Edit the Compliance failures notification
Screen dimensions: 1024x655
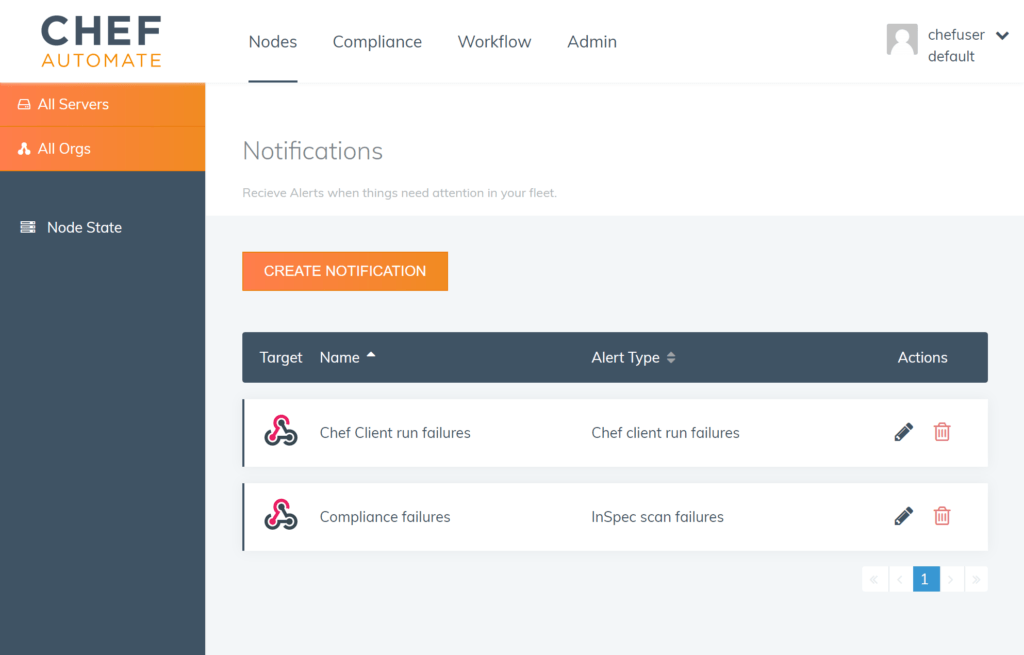[x=903, y=516]
